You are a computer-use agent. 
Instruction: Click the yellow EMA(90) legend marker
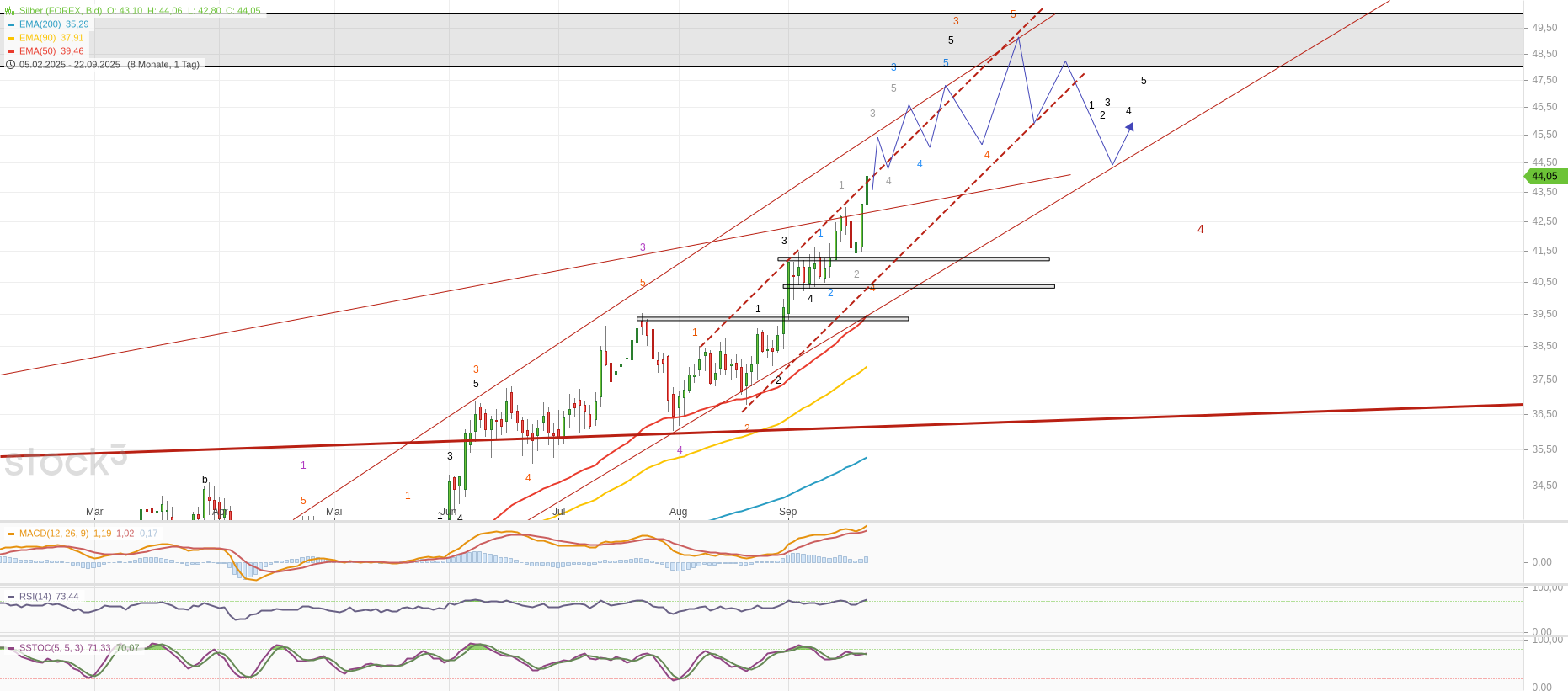click(11, 38)
